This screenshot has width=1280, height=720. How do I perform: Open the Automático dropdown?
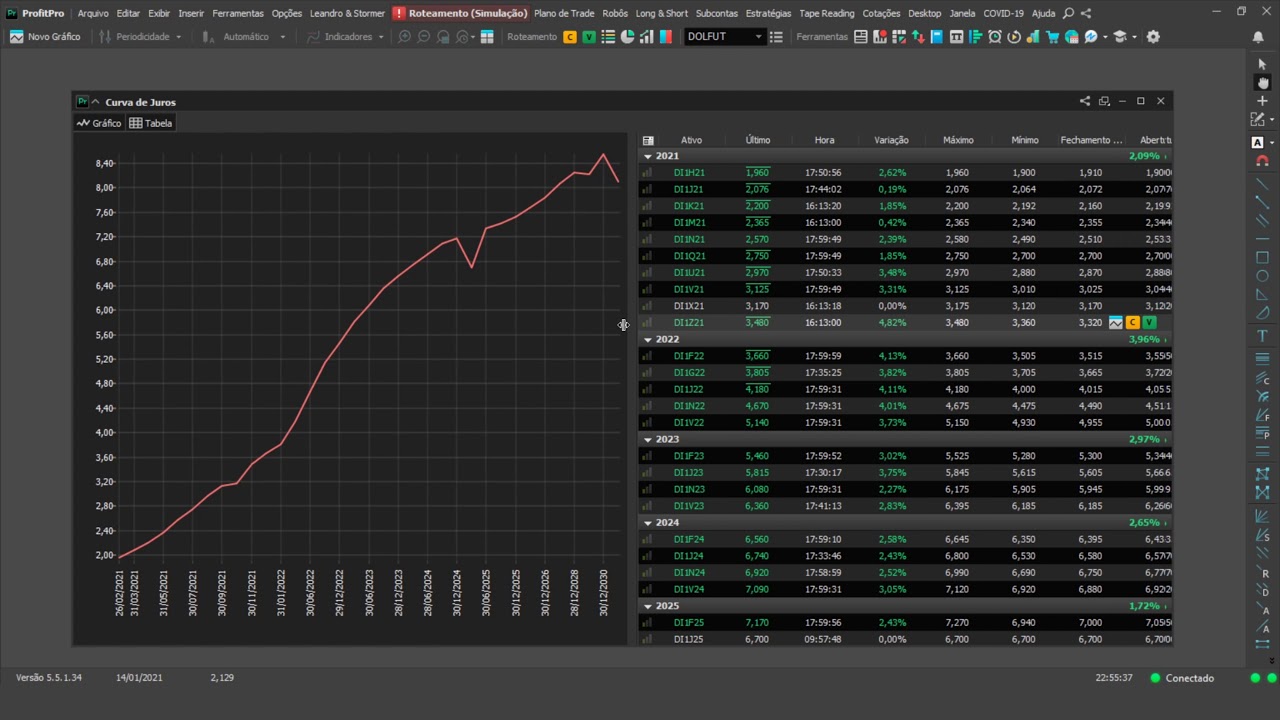pyautogui.click(x=245, y=36)
